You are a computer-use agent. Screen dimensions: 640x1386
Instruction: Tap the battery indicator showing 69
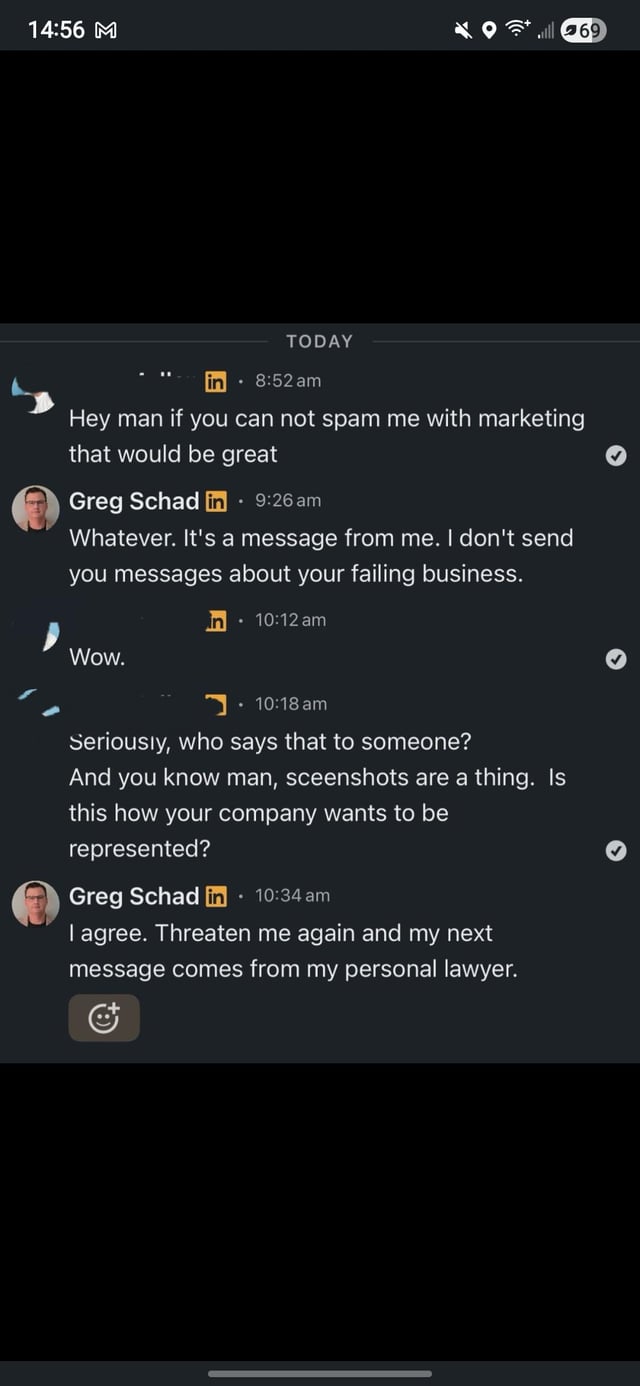[x=583, y=30]
